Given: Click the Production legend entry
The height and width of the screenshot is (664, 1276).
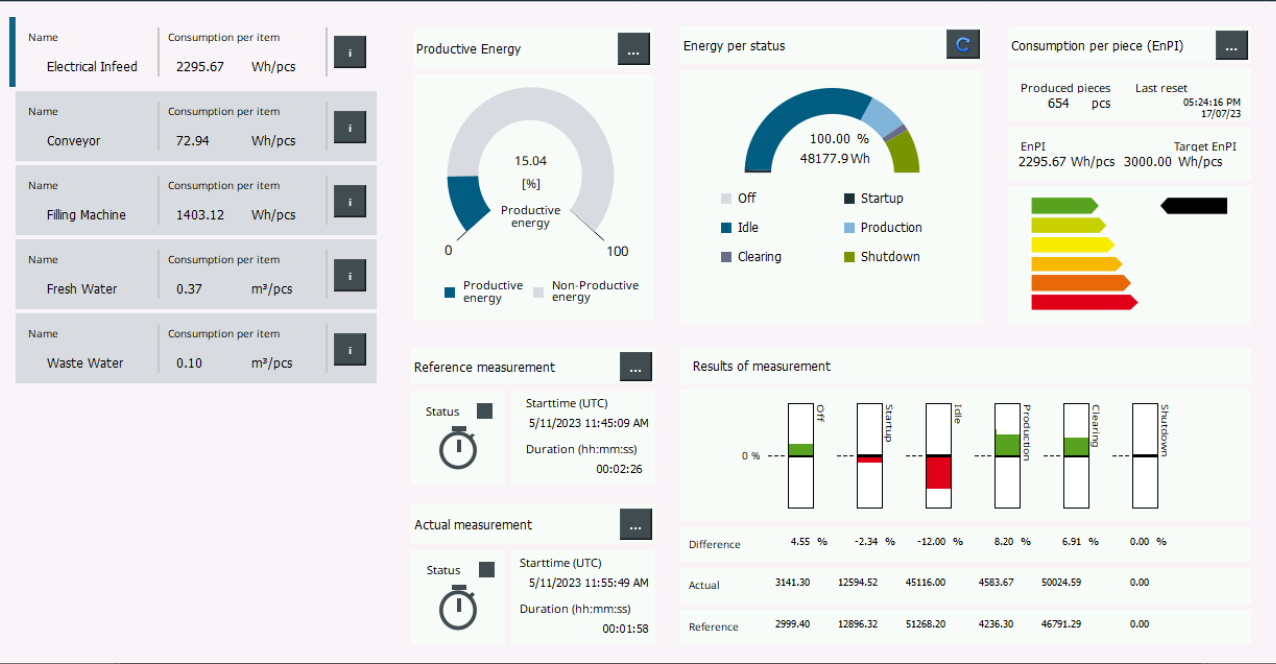Looking at the screenshot, I should (x=883, y=228).
